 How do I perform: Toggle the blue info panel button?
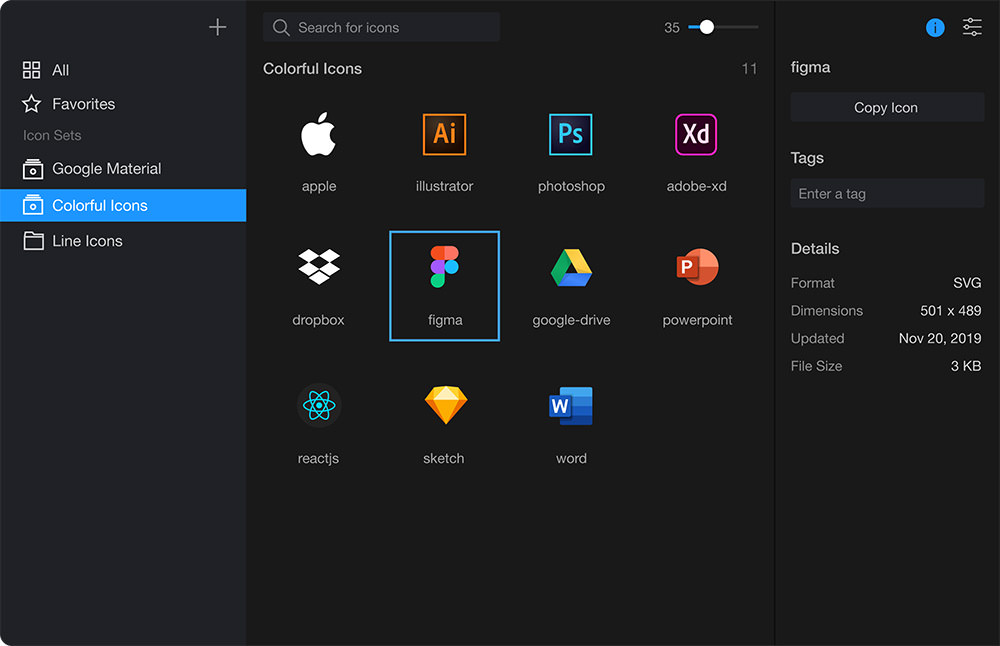(935, 27)
